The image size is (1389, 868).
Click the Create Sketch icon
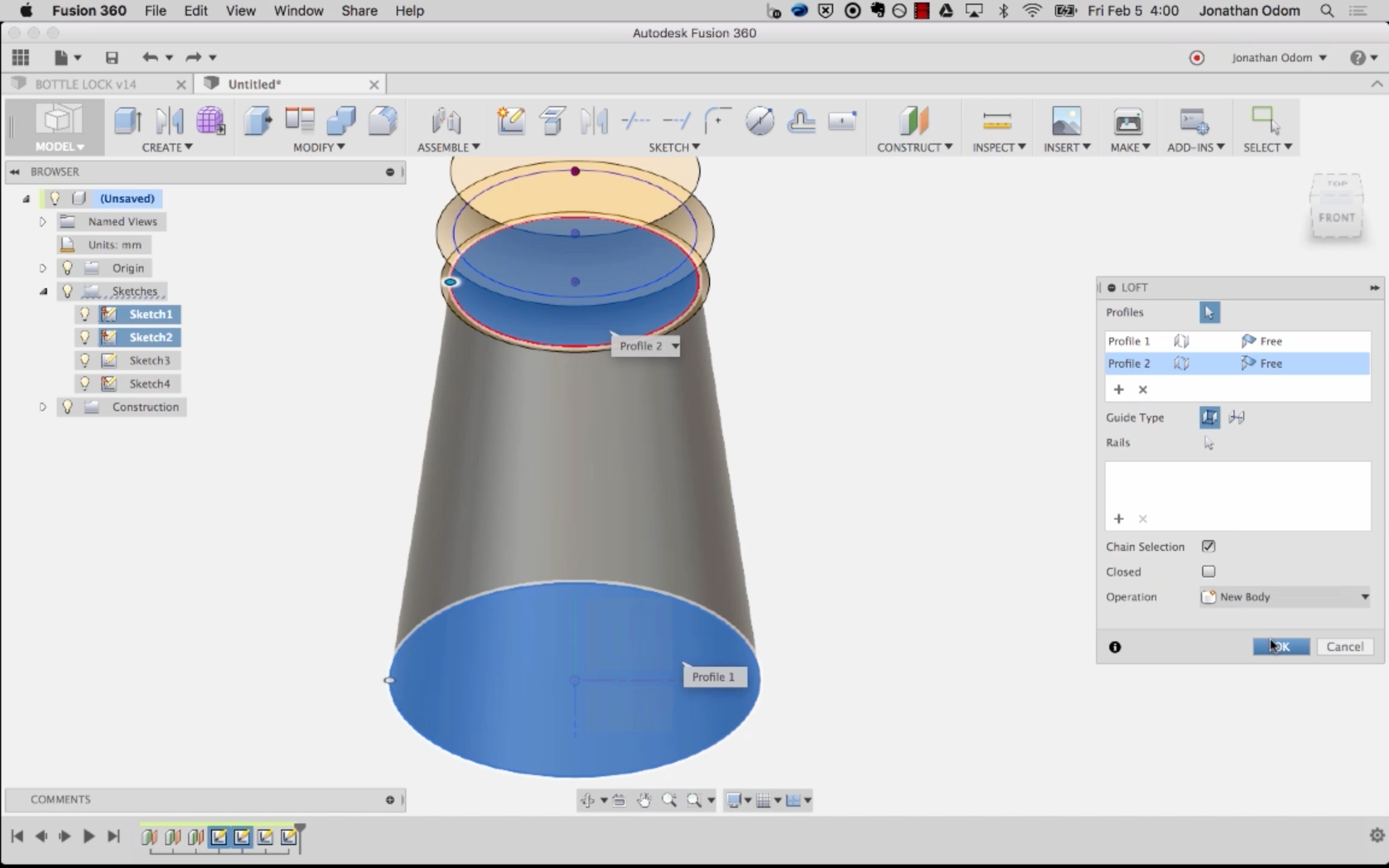(x=511, y=121)
